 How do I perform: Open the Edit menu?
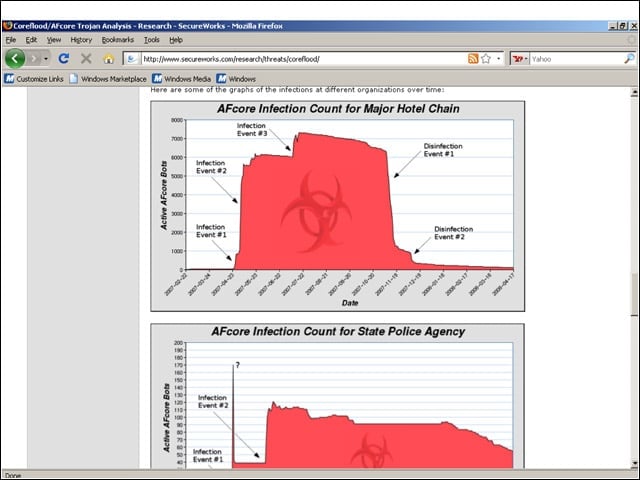point(31,40)
